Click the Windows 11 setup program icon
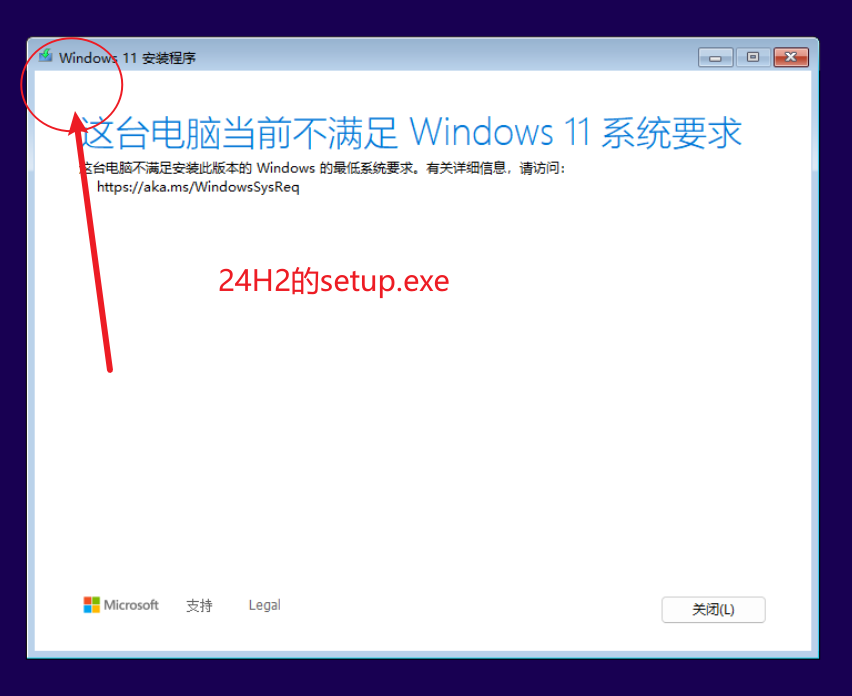Screen dimensions: 852x696 point(46,56)
